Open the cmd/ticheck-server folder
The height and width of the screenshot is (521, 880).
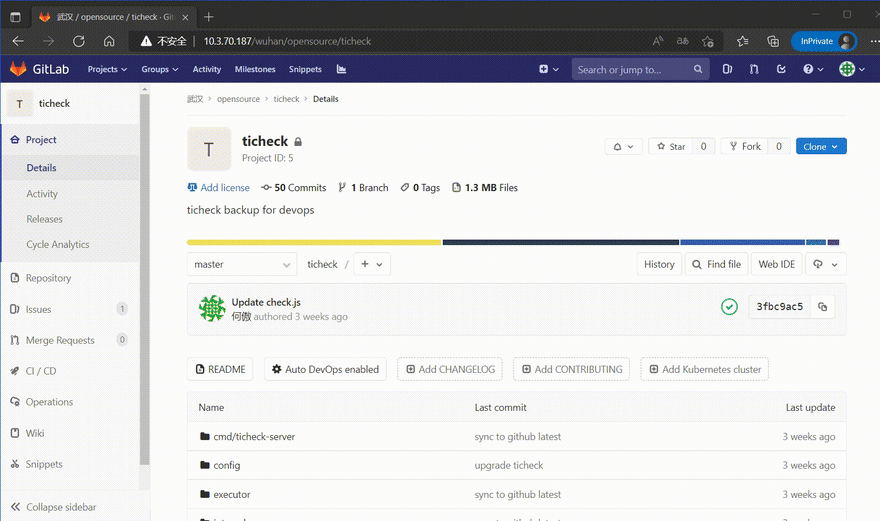[x=254, y=436]
